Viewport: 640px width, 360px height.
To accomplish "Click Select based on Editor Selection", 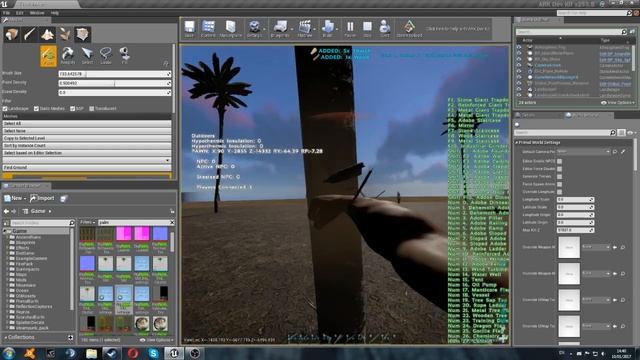I will click(87, 153).
